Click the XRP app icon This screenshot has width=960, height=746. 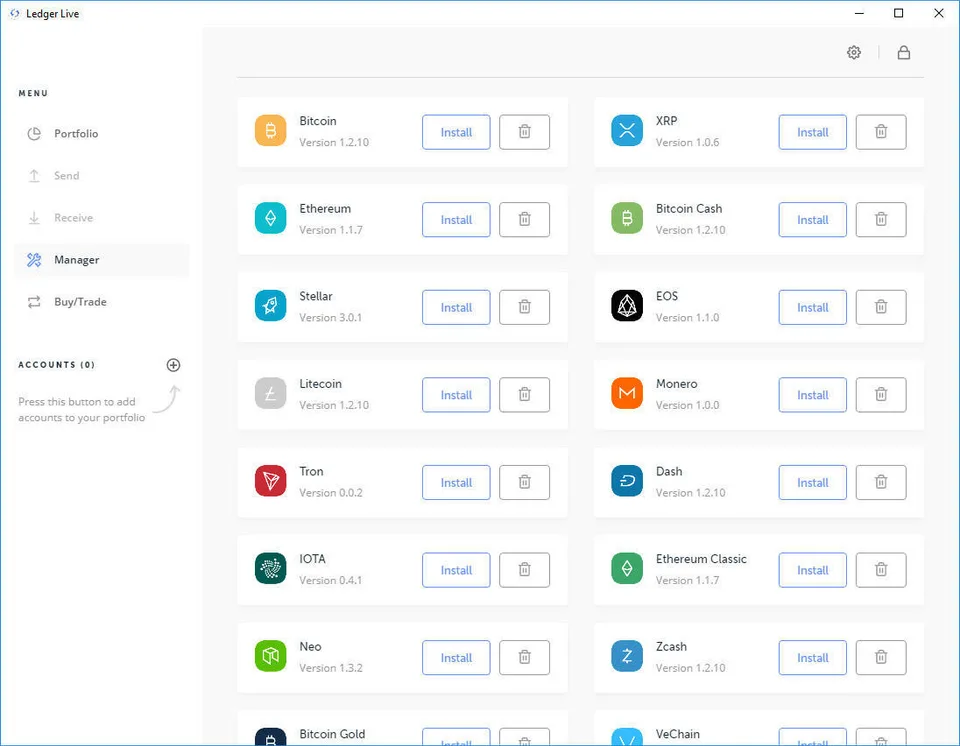pos(627,130)
